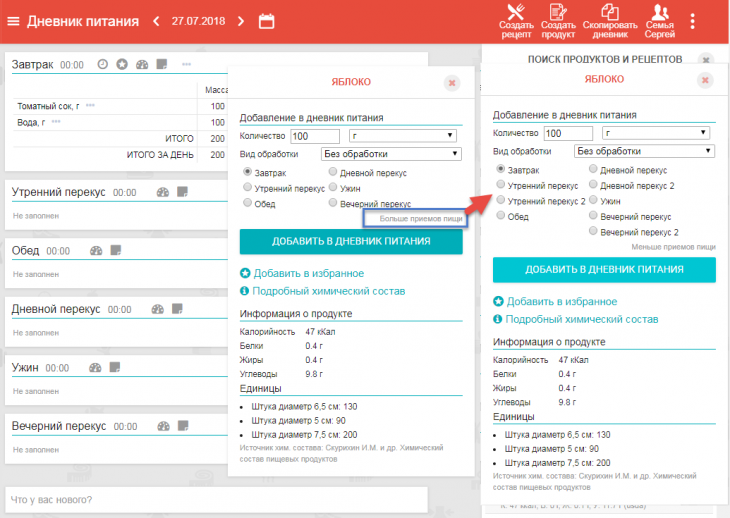730x518 pixels.
Task: Open the calendar date picker
Action: [266, 21]
